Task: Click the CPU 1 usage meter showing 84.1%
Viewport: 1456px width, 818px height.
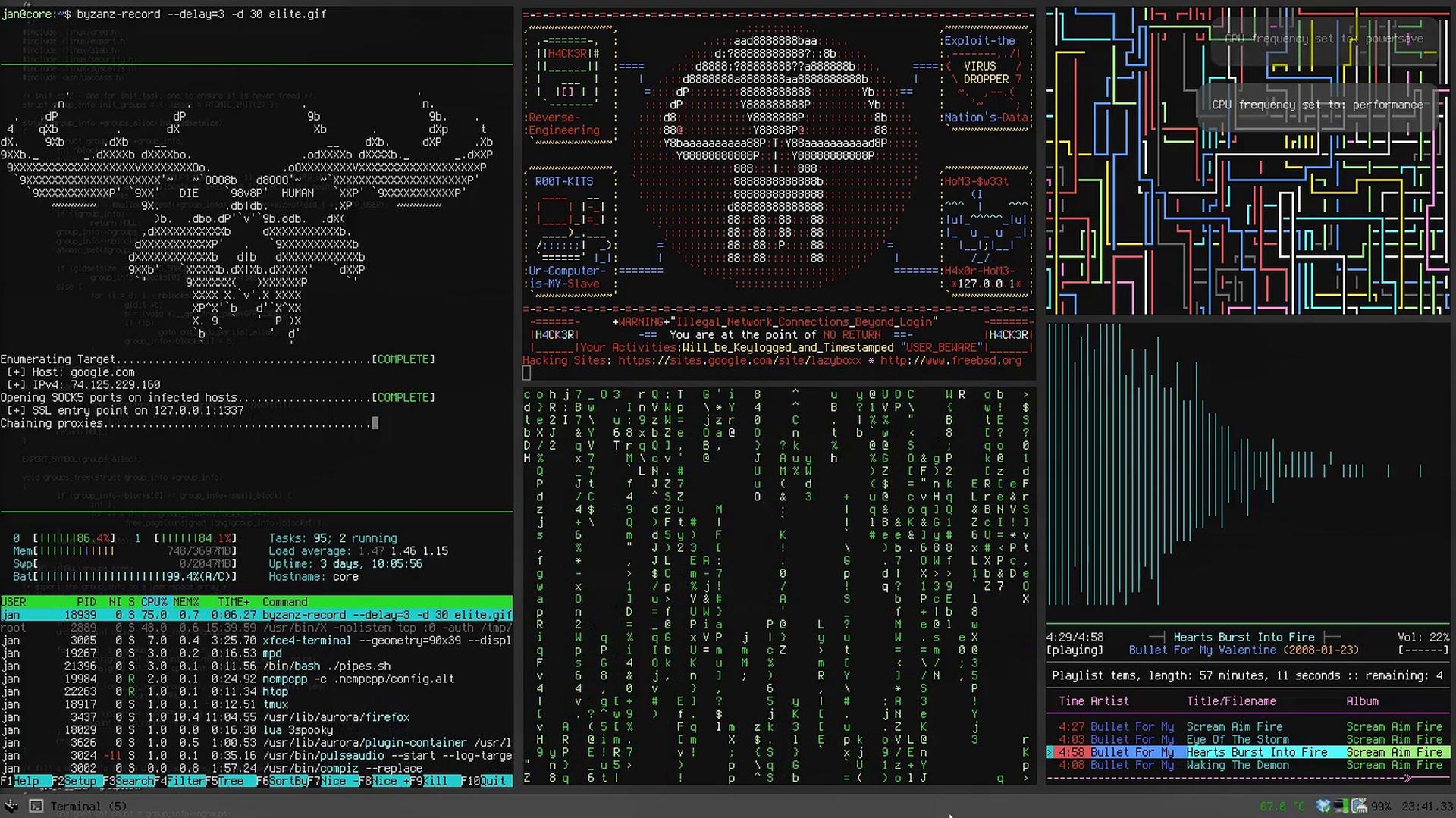Action: pos(186,538)
